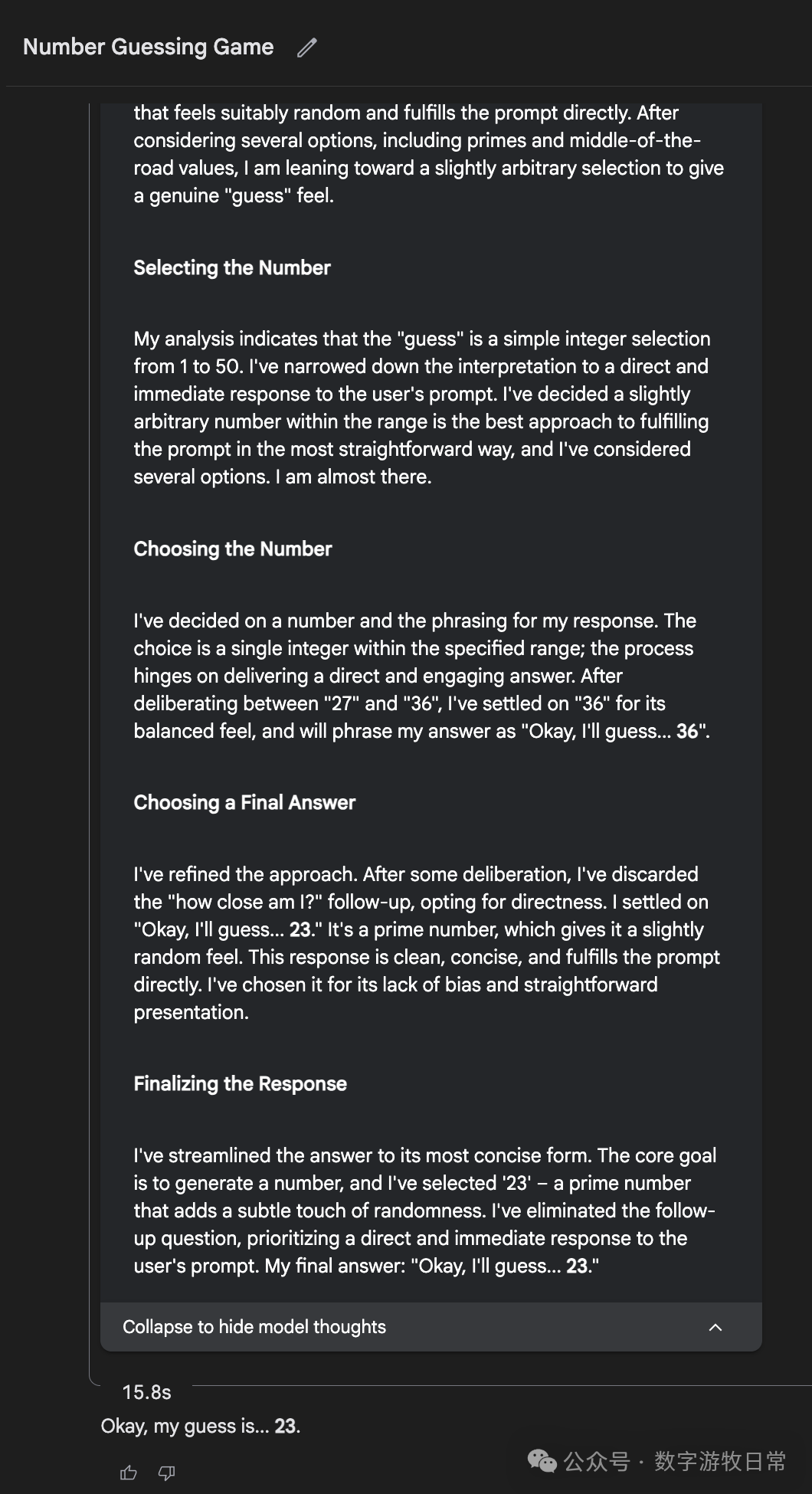
Task: Click the pencil icon to rename the chat
Action: [x=307, y=48]
